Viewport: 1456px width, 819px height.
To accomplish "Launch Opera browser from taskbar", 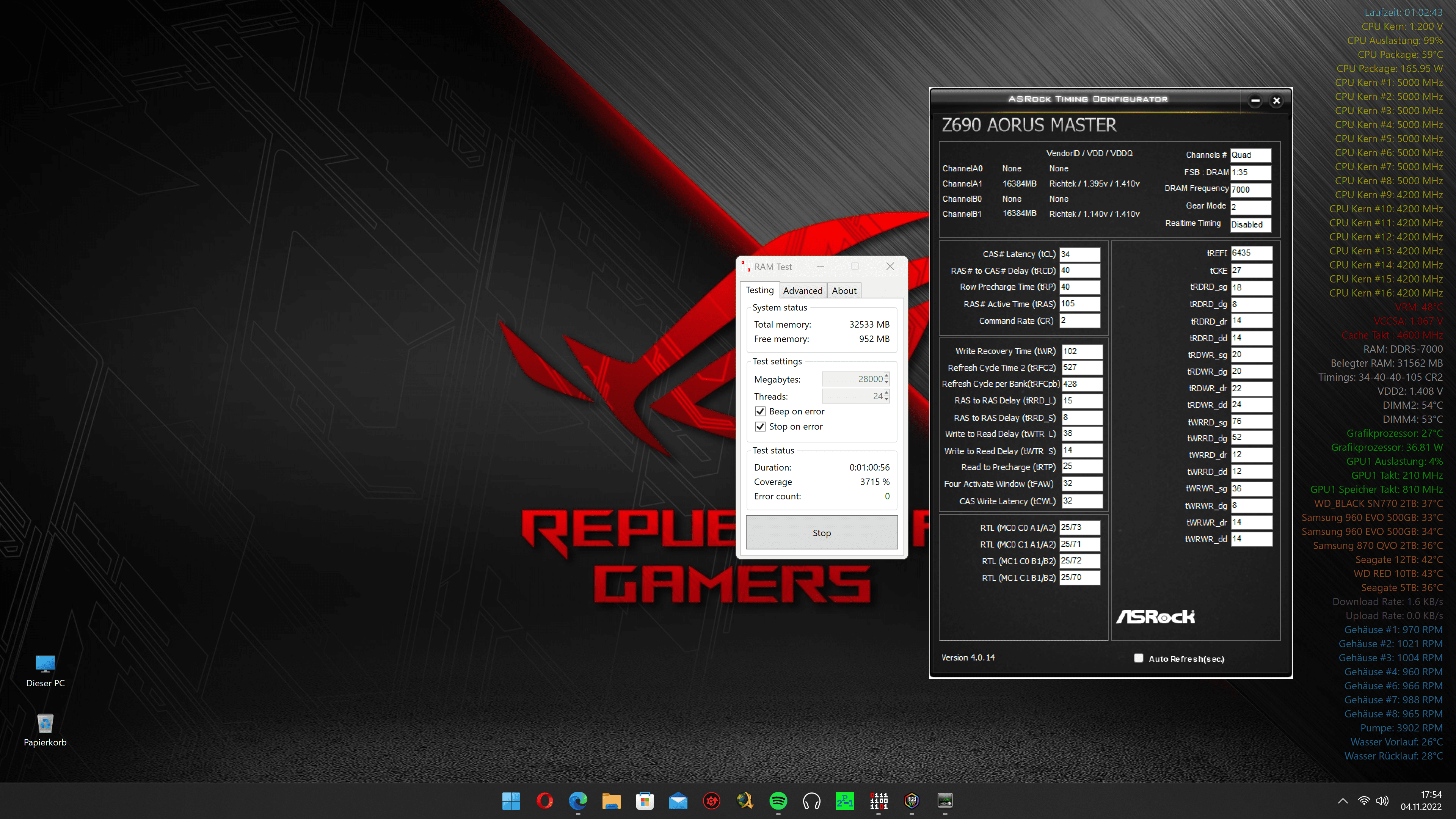I will tap(544, 800).
